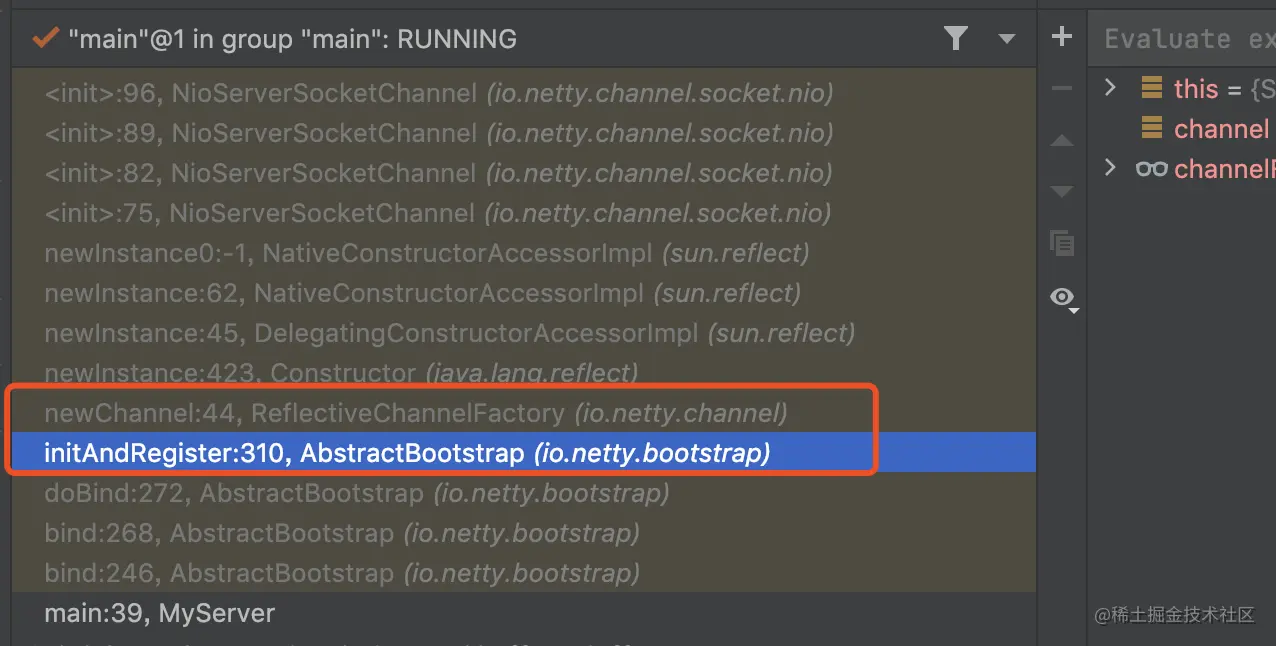Select frame newInstance:423, Constructor
The width and height of the screenshot is (1276, 646).
(524, 373)
